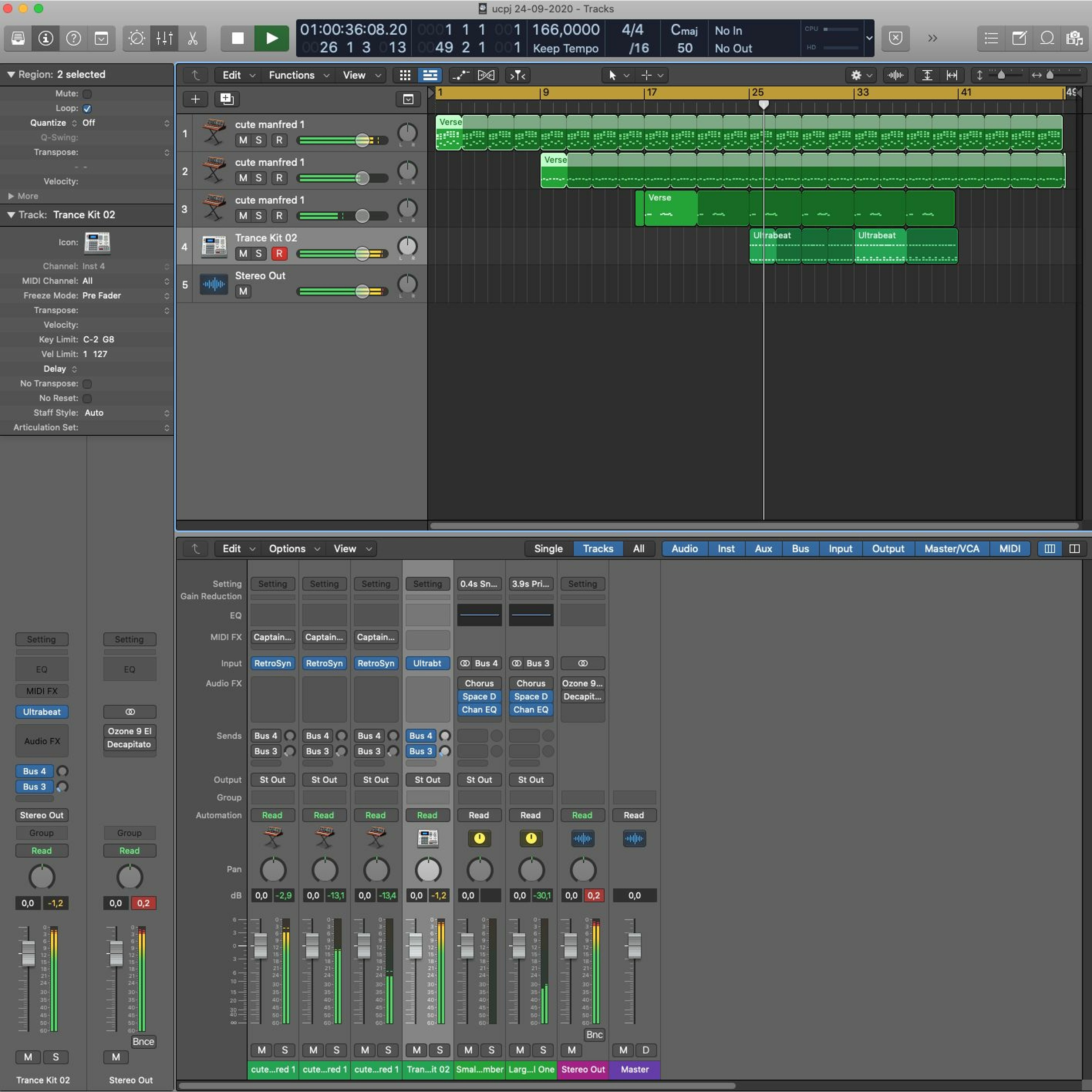This screenshot has height=1092, width=1092.
Task: Click the Trance Kit 02 volume slider
Action: [x=362, y=254]
